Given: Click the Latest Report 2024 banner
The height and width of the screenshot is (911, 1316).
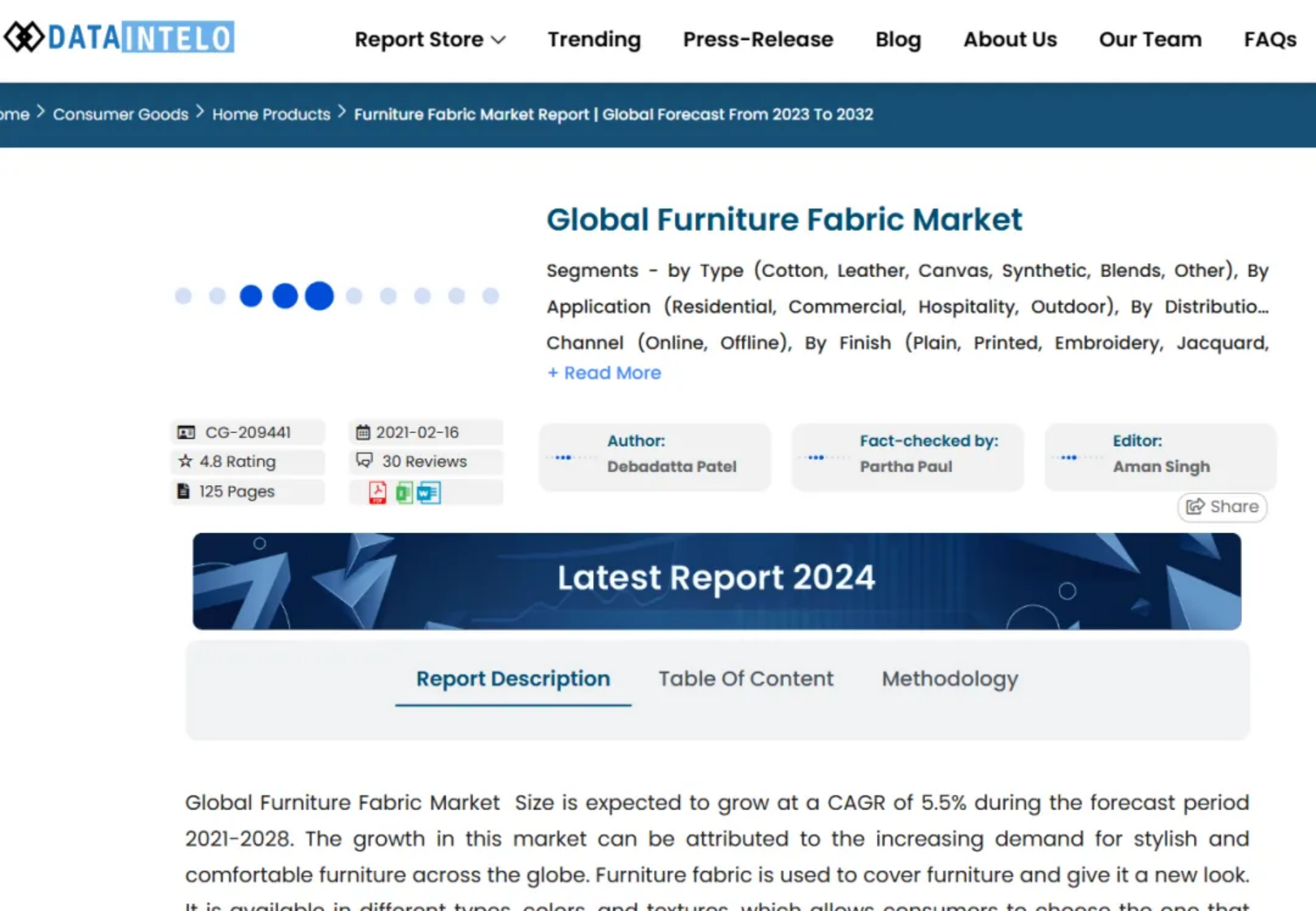Looking at the screenshot, I should [716, 581].
